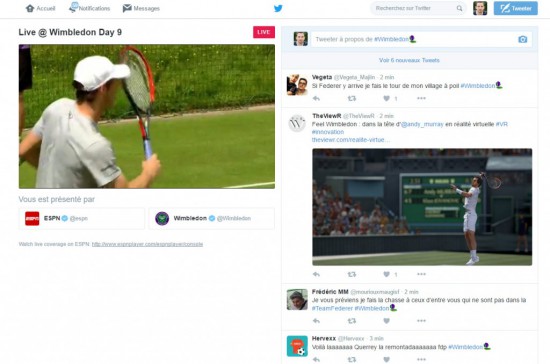Viewport: 550px width, 364px height.
Task: Open the profile avatar menu
Action: click(480, 8)
